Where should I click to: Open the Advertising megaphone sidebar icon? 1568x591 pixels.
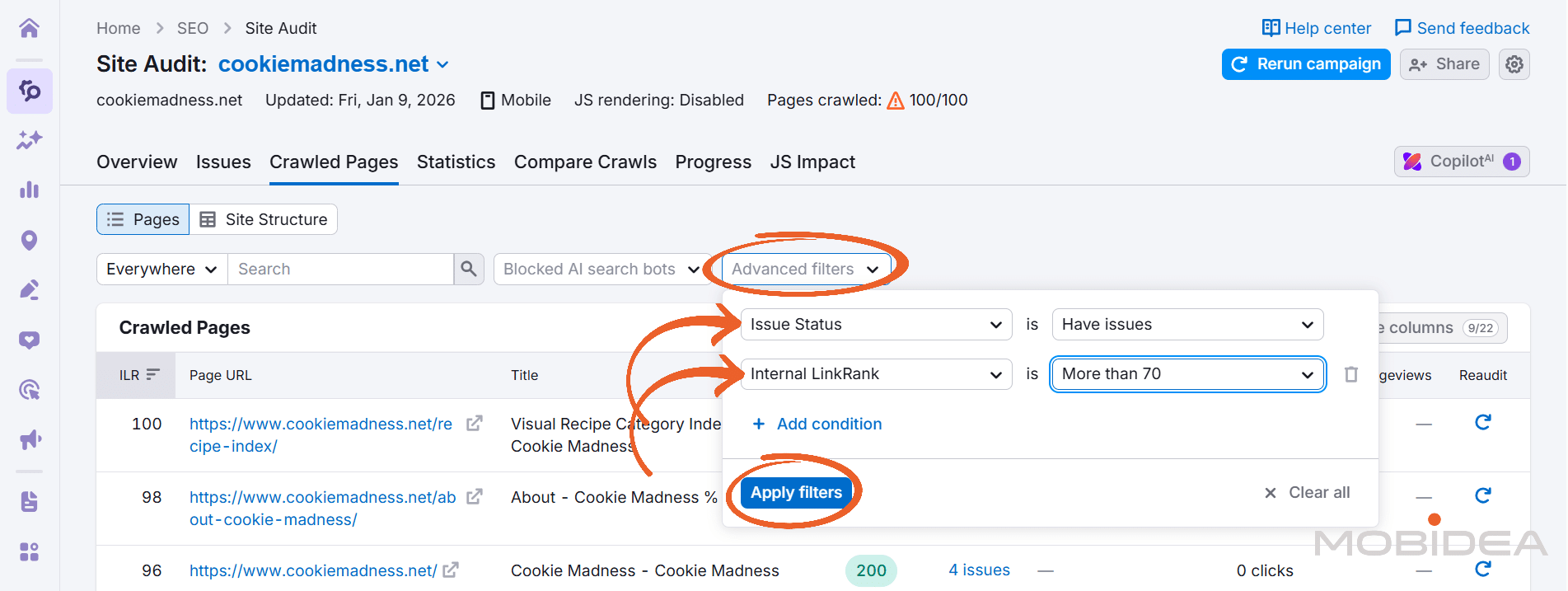(x=29, y=439)
